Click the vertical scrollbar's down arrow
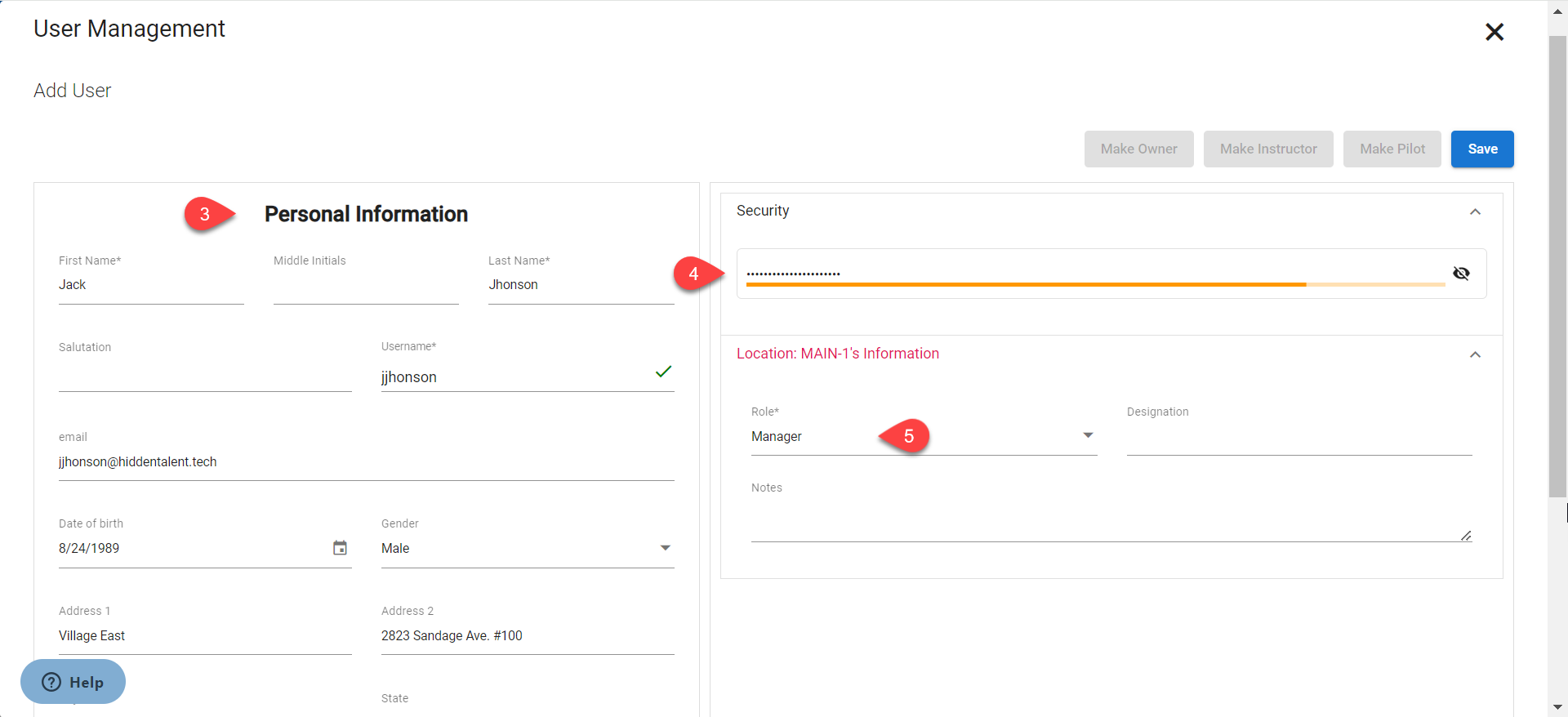This screenshot has height=717, width=1568. (x=1557, y=707)
